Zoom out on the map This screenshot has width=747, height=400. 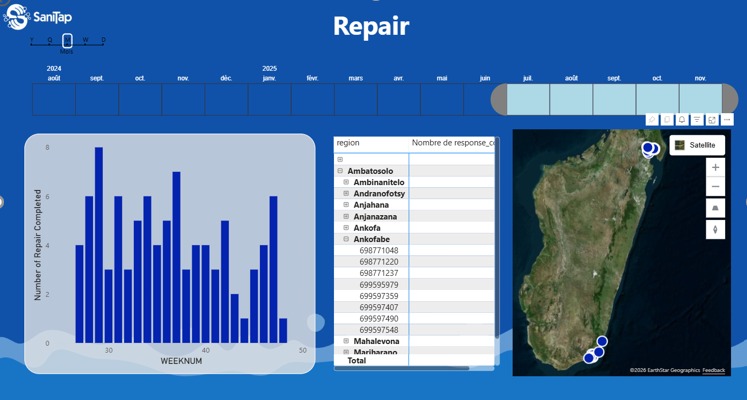coord(715,187)
